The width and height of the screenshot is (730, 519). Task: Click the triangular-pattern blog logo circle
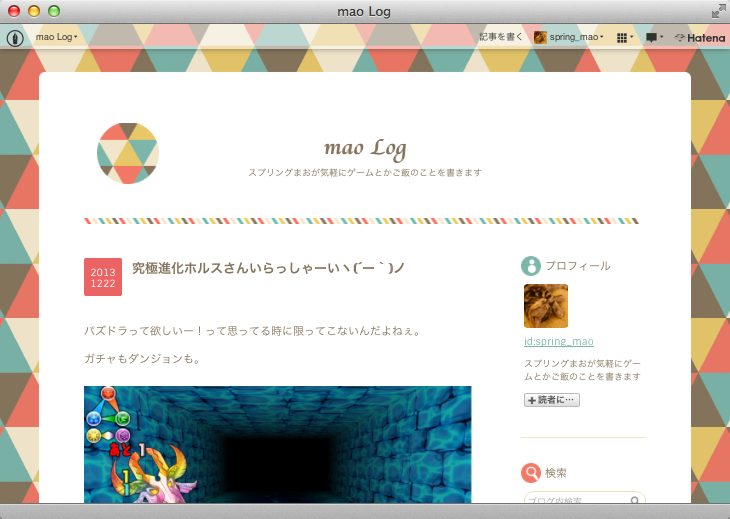tap(128, 153)
